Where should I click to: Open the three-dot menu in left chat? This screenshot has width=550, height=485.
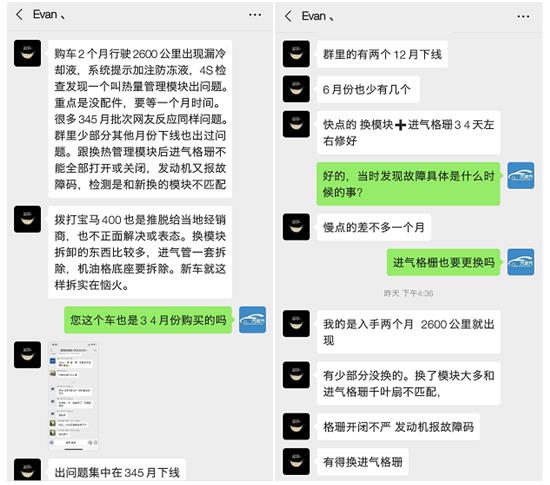tap(255, 15)
